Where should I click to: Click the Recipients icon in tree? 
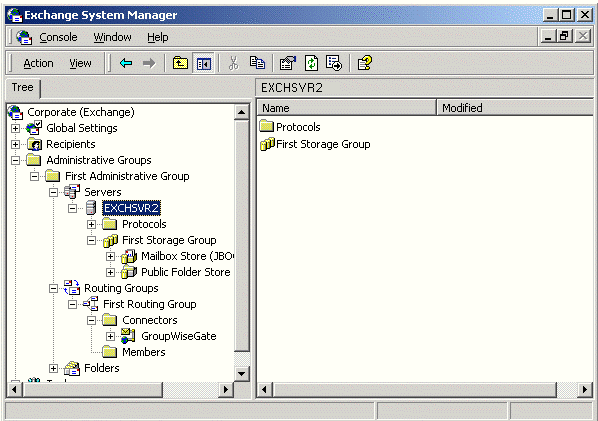coord(34,144)
